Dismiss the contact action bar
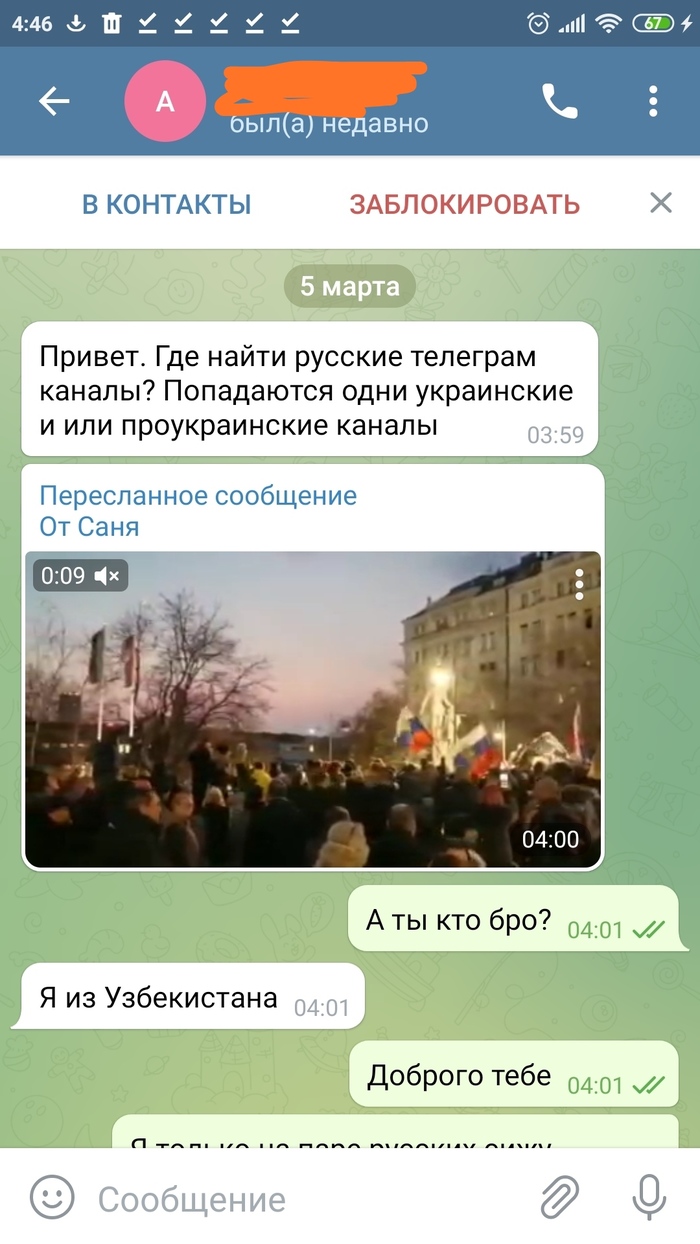 coord(660,204)
